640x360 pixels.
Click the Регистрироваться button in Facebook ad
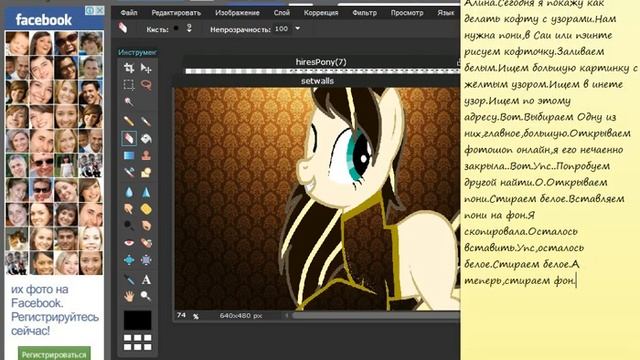tap(54, 354)
